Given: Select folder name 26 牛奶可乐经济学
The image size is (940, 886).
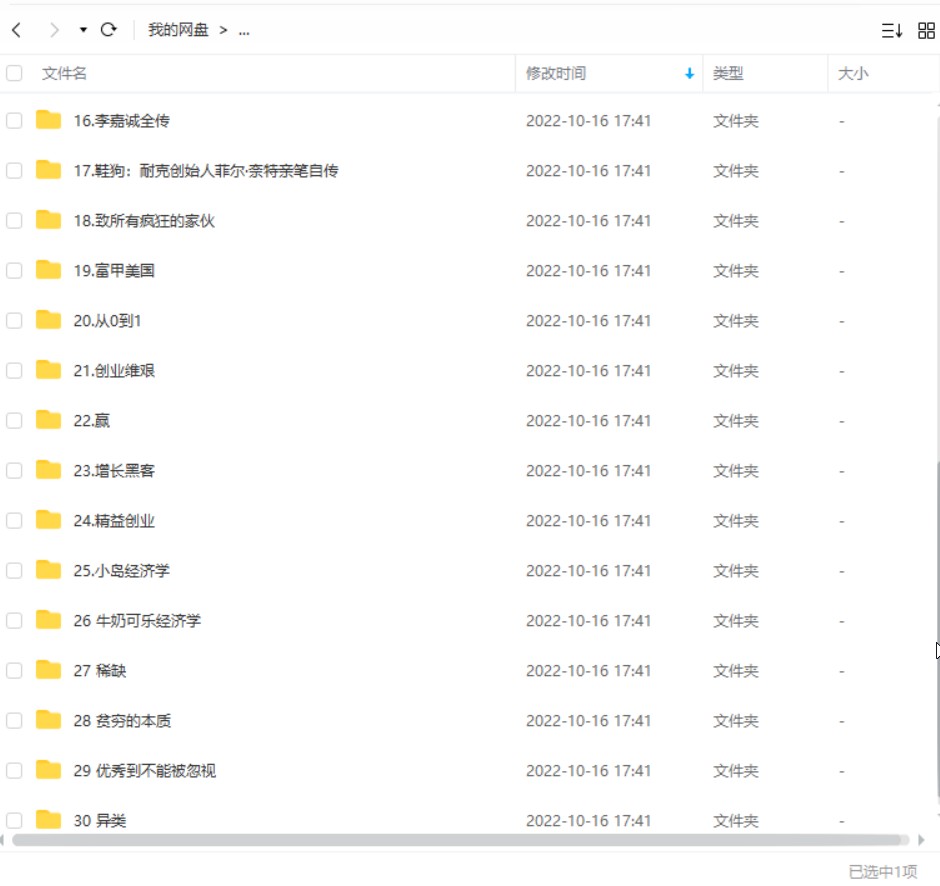Looking at the screenshot, I should (137, 620).
